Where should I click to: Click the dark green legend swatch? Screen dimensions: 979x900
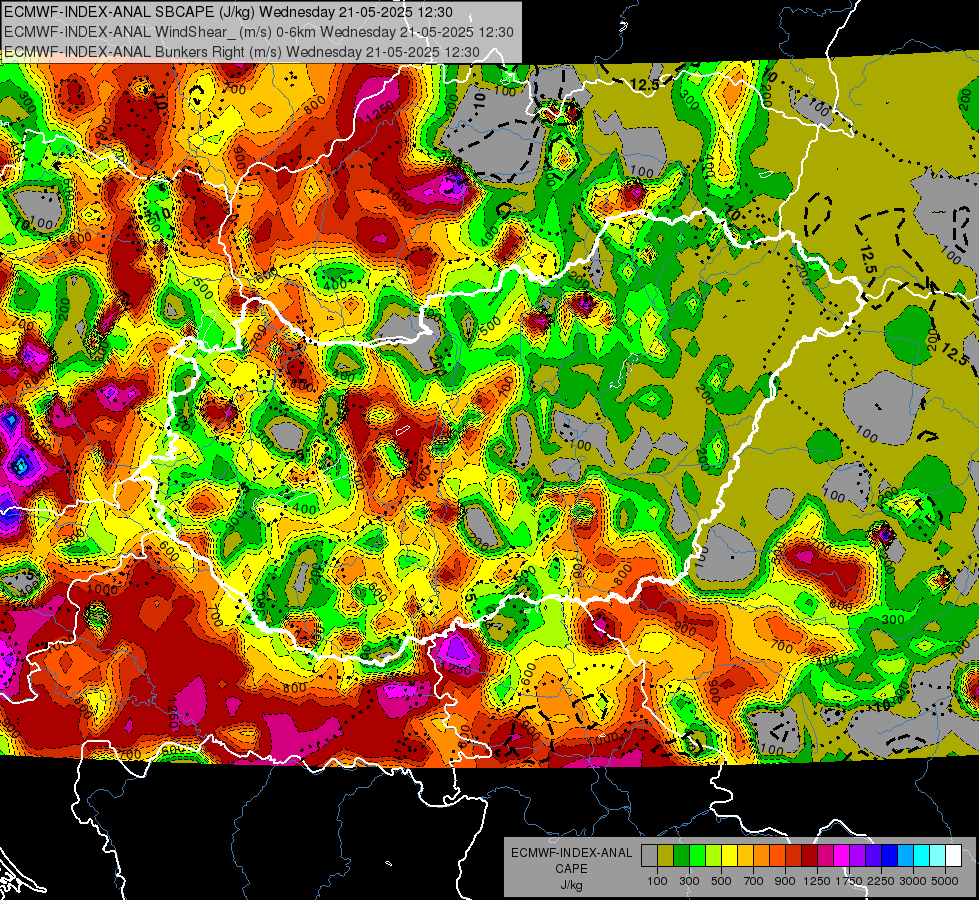click(x=681, y=856)
